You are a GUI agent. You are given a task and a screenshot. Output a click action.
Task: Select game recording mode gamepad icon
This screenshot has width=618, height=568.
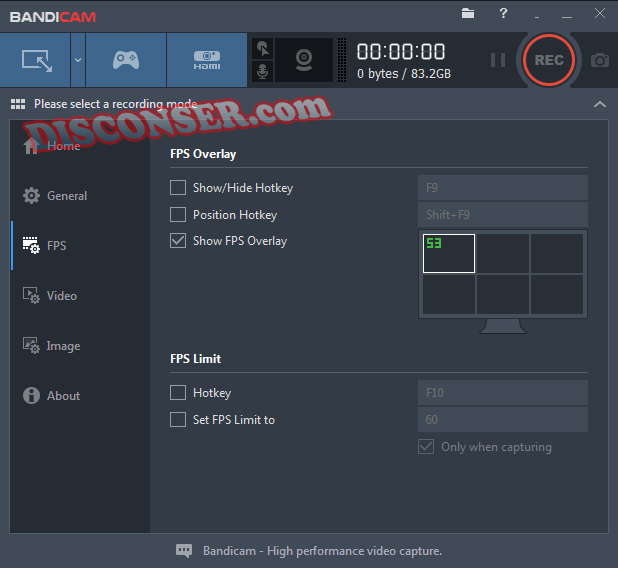click(126, 60)
